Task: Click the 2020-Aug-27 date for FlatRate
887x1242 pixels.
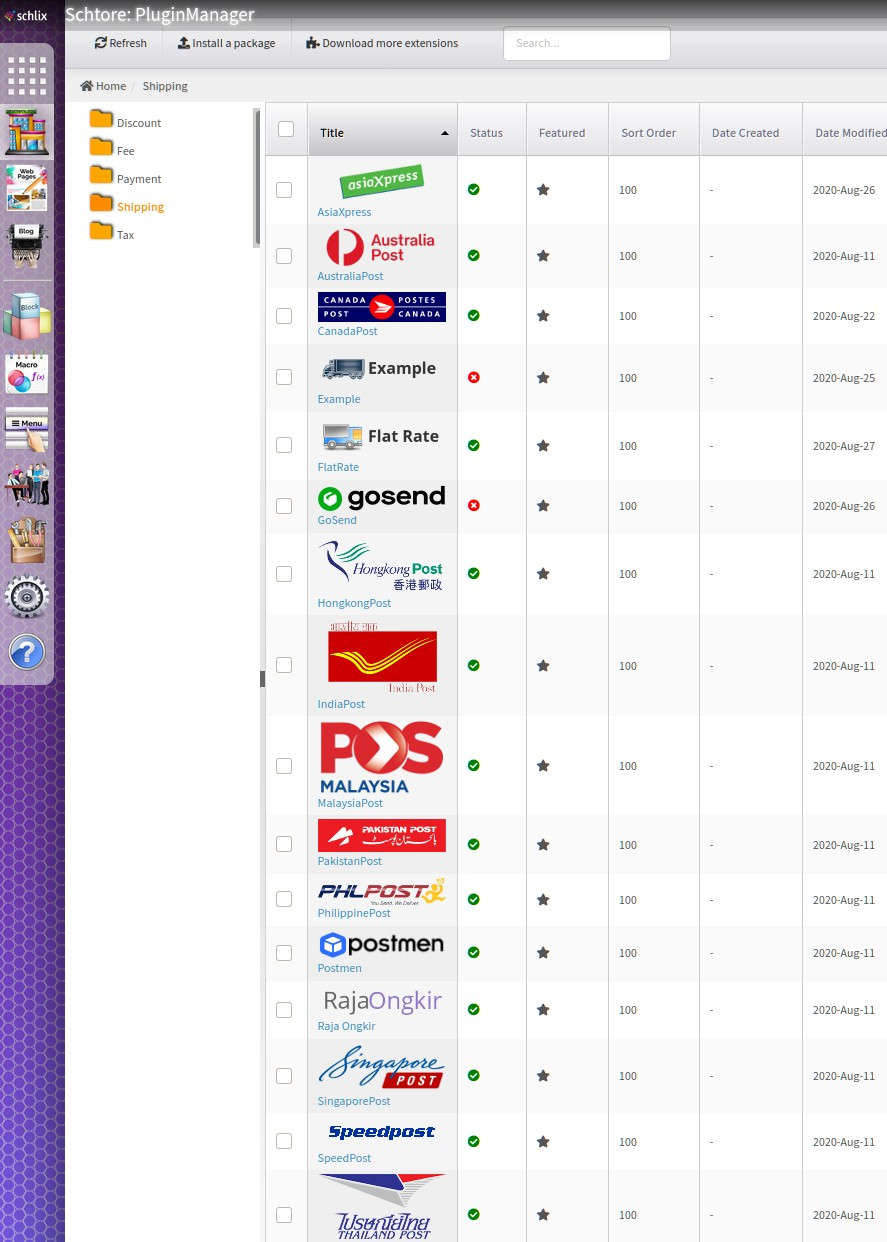Action: 844,446
